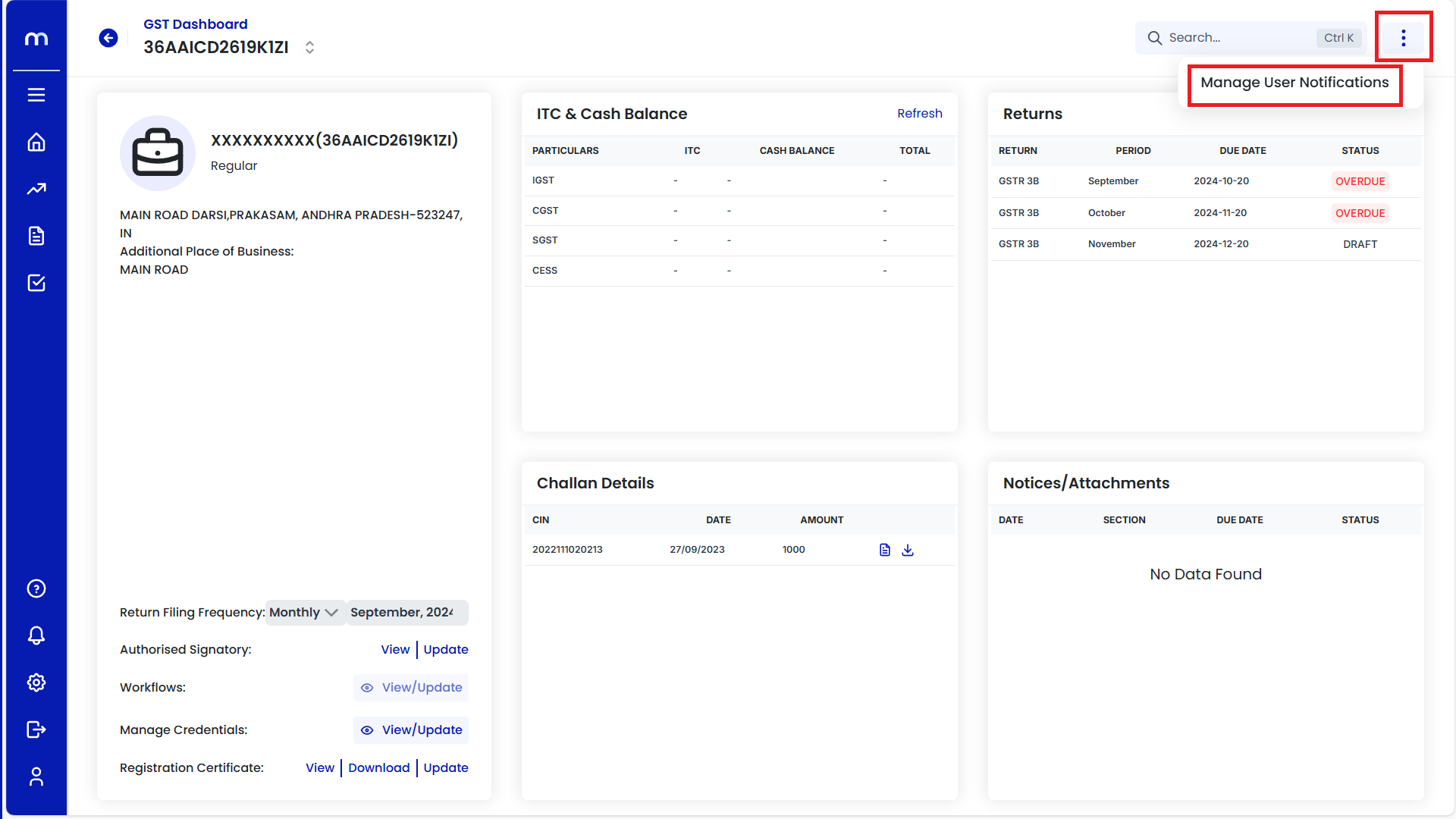The height and width of the screenshot is (819, 1456).
Task: Open the September, 2024 period selector
Action: tap(406, 613)
